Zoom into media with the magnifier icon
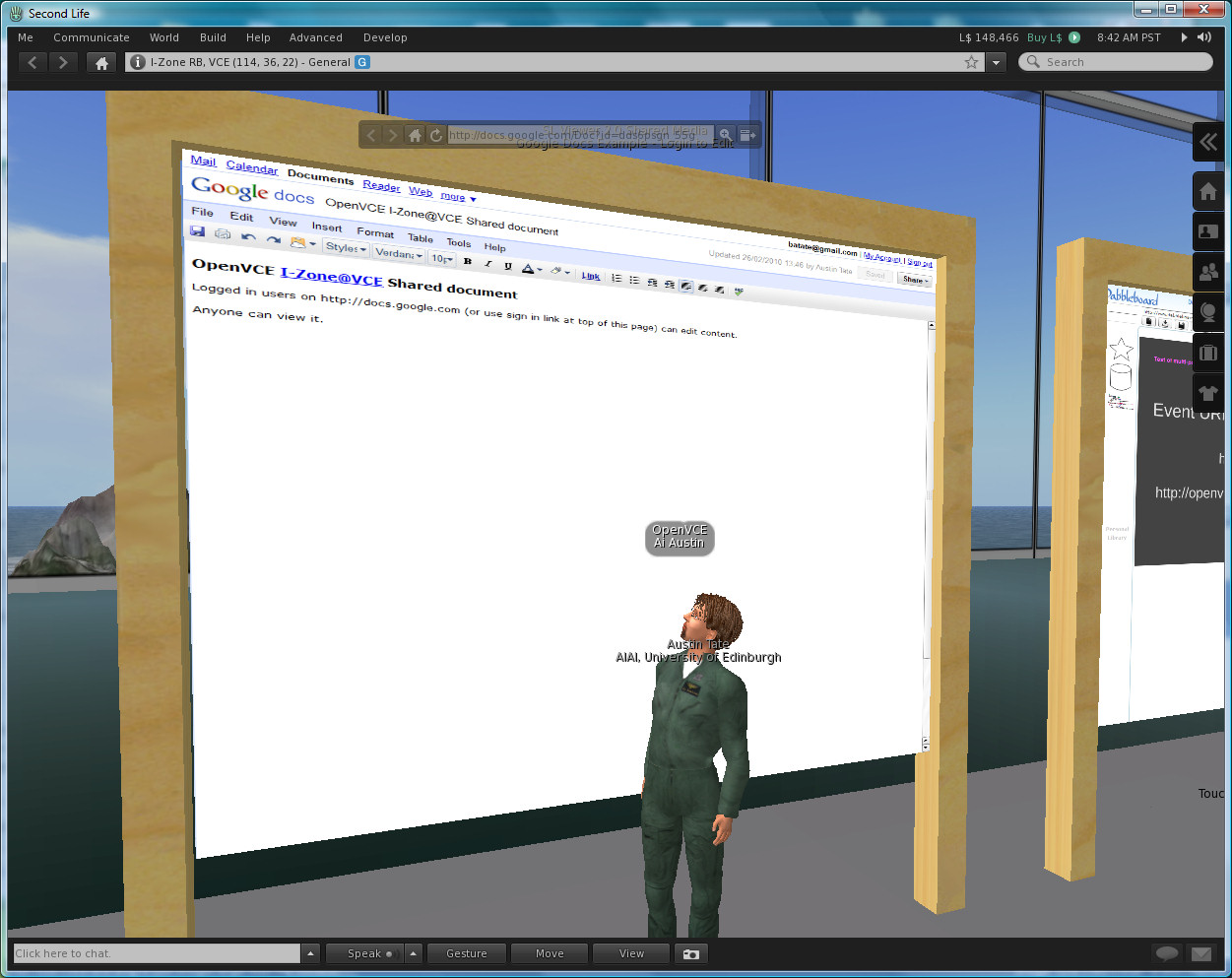1232x978 pixels. point(725,135)
